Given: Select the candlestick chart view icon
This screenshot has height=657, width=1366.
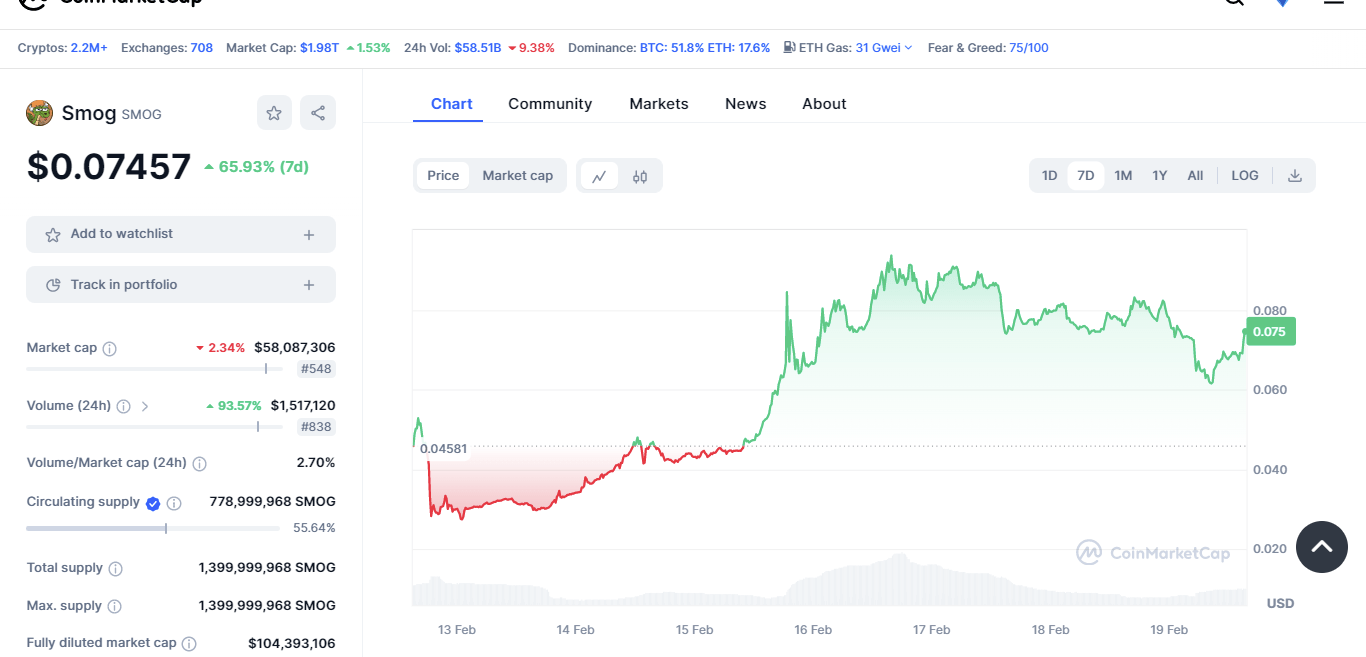Looking at the screenshot, I should pyautogui.click(x=640, y=176).
